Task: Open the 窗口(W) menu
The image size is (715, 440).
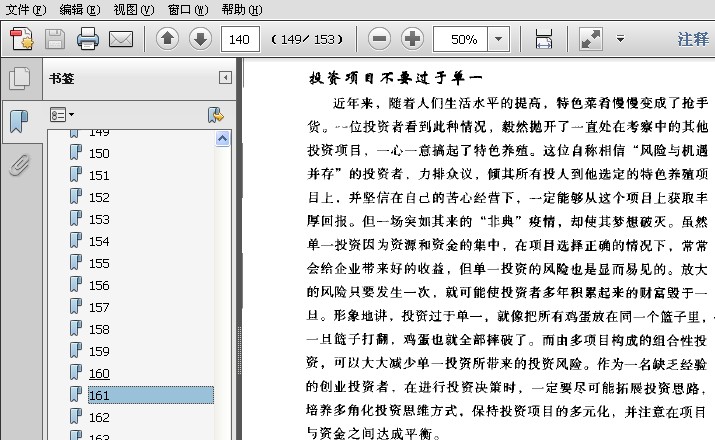Action: [x=188, y=10]
